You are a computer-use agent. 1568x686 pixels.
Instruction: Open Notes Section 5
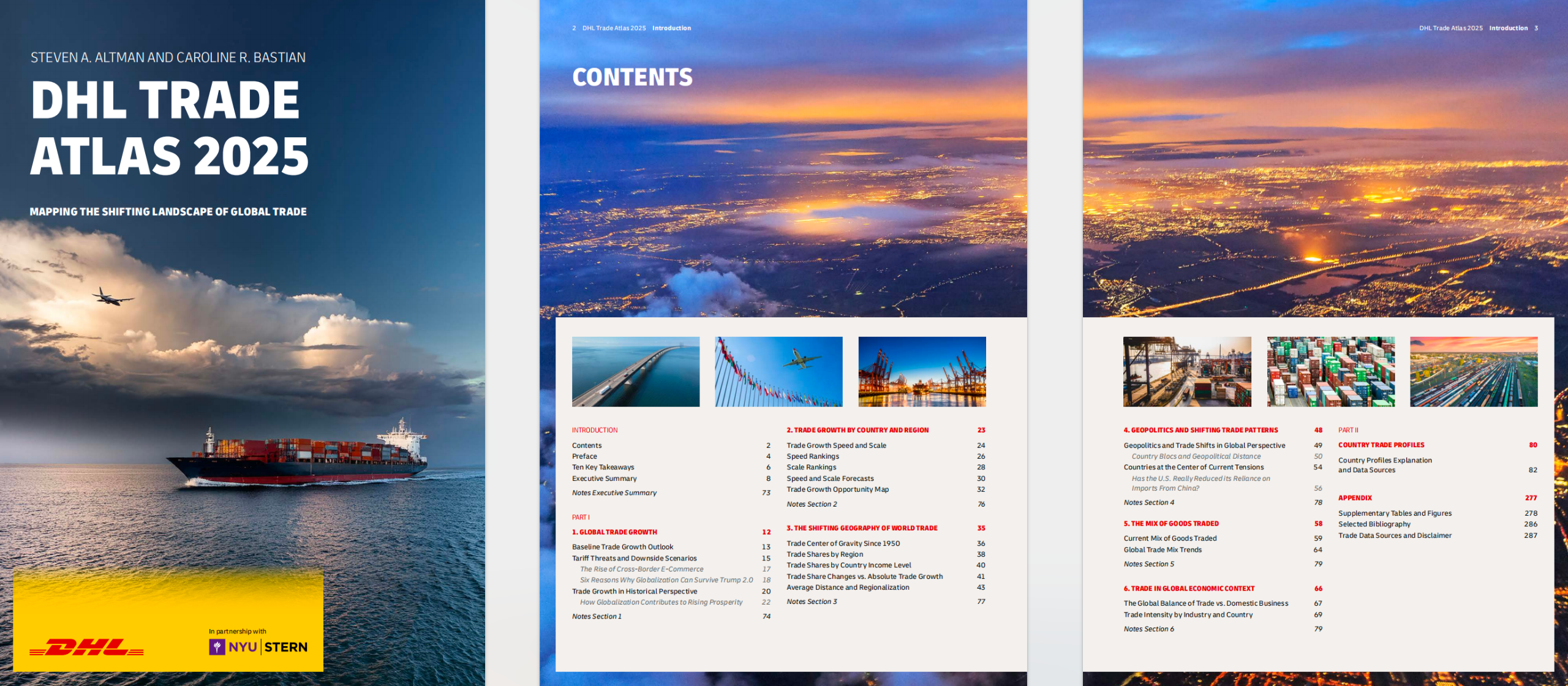click(x=1223, y=564)
